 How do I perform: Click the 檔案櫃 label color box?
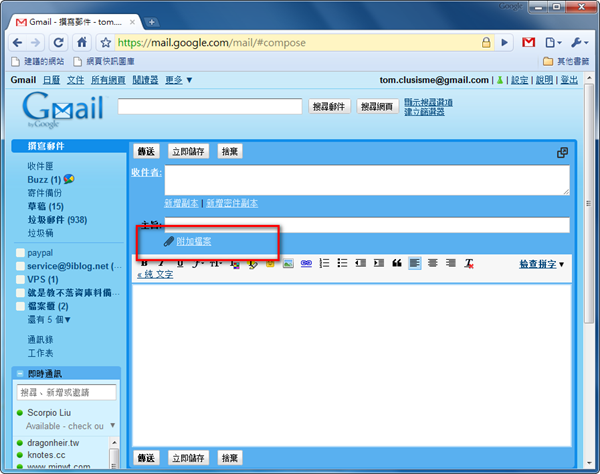coord(20,306)
